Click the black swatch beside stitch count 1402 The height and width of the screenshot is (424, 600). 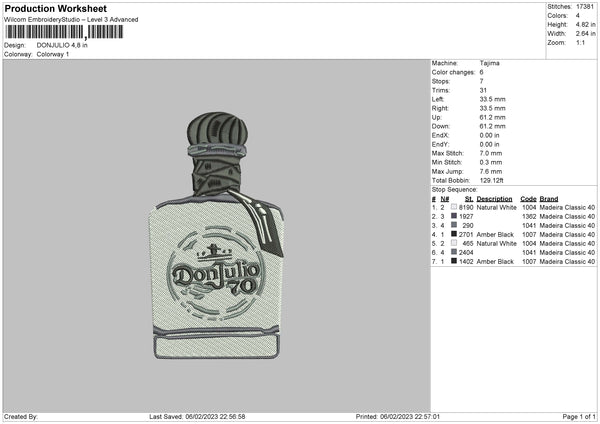click(x=454, y=261)
